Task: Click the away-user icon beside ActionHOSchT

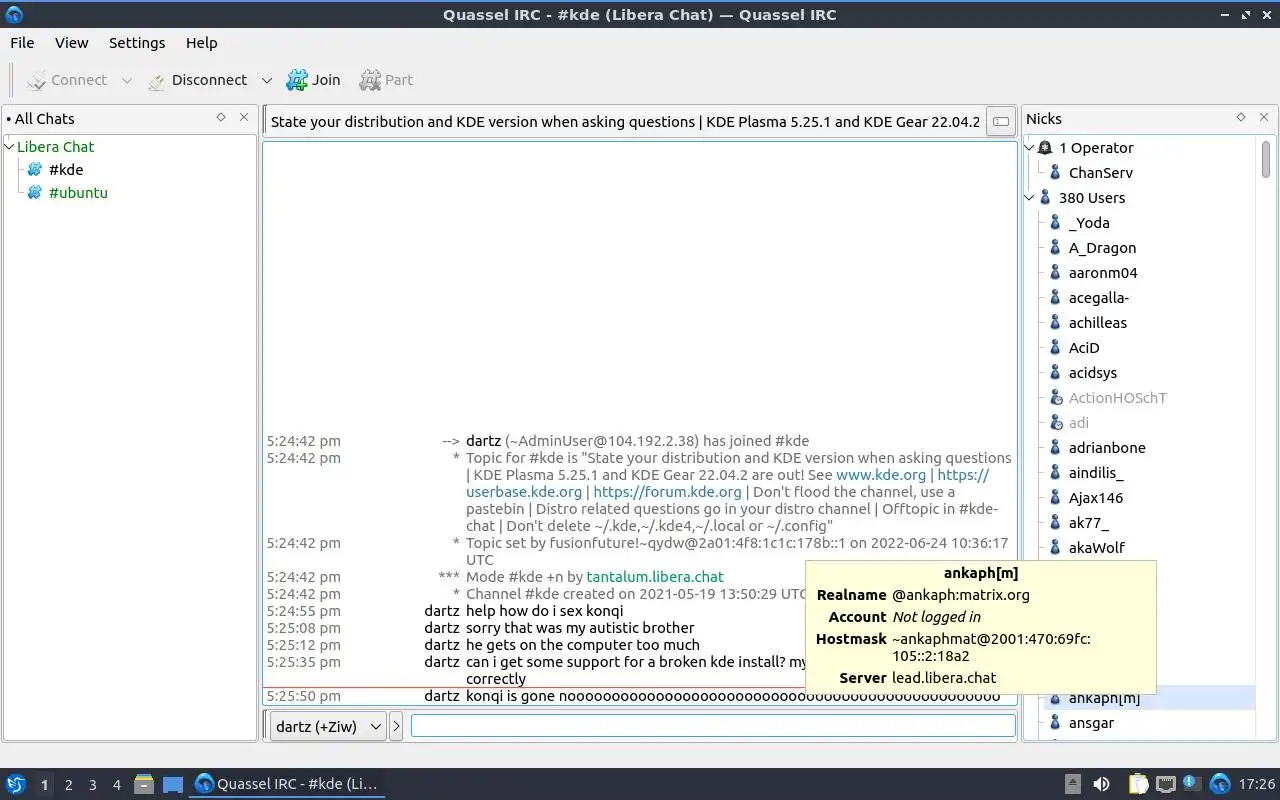Action: 1055,398
